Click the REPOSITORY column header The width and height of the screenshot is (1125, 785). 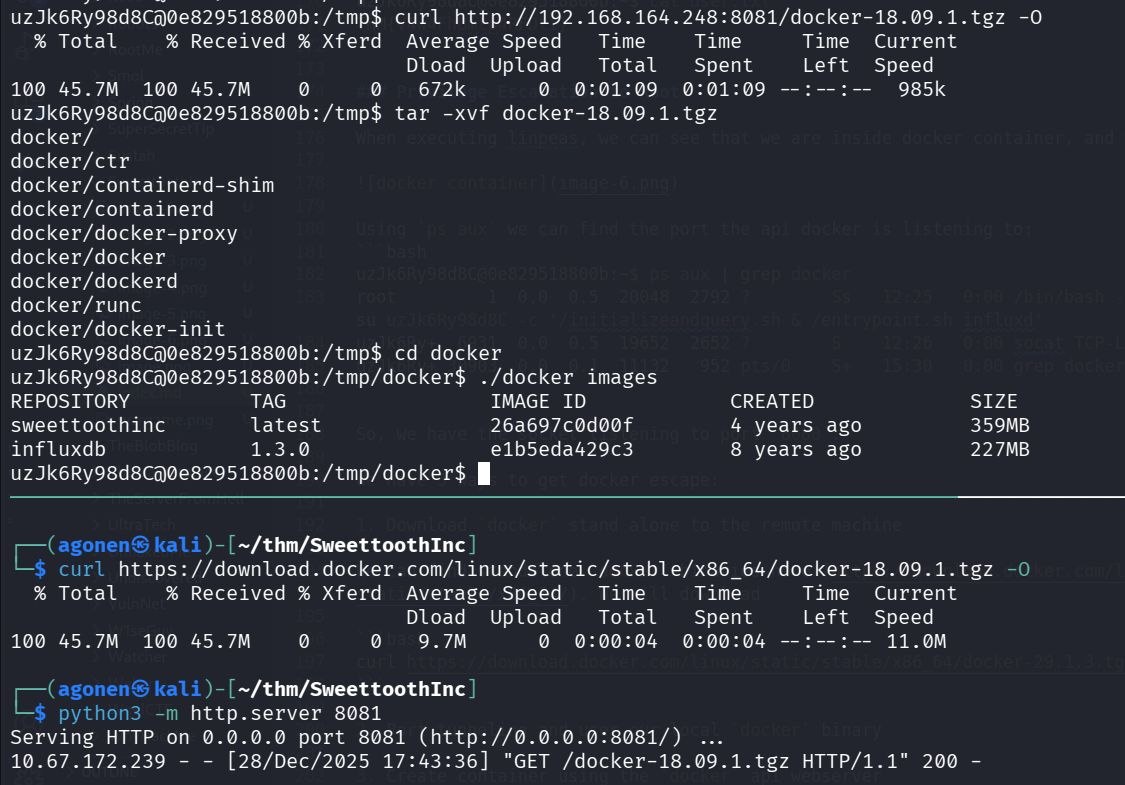click(70, 401)
